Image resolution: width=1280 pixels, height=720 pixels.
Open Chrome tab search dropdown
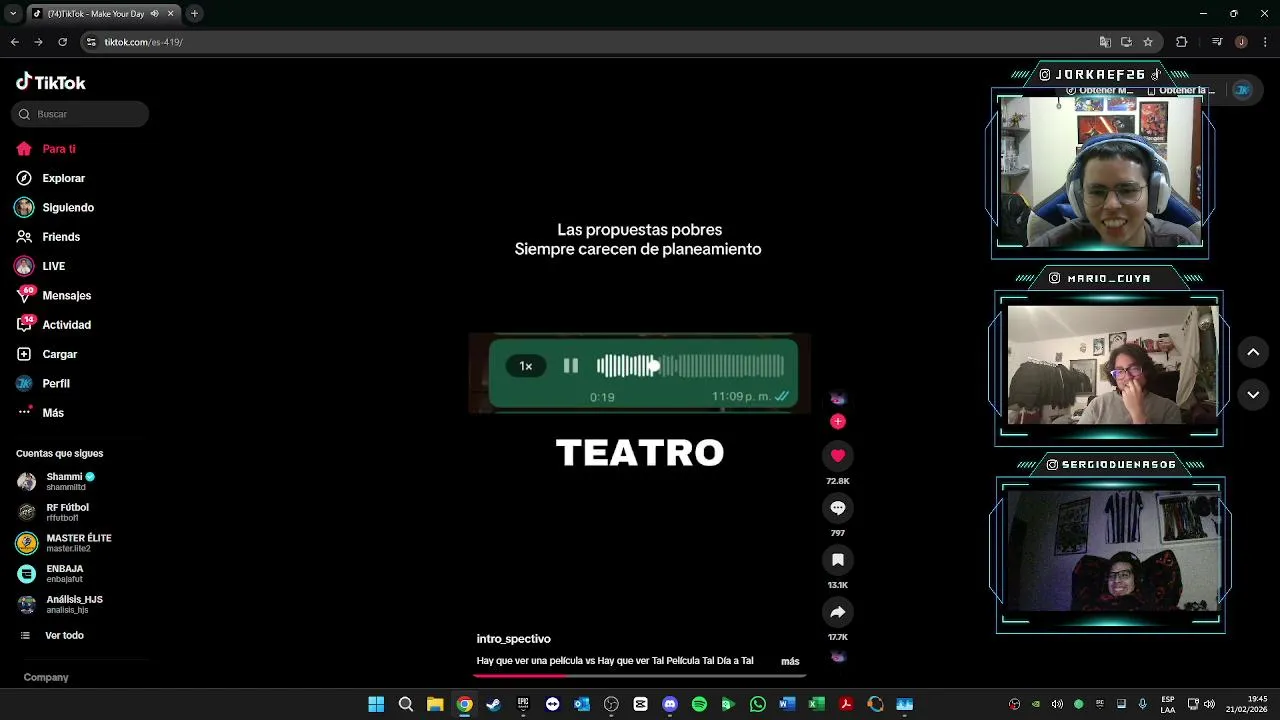point(13,14)
